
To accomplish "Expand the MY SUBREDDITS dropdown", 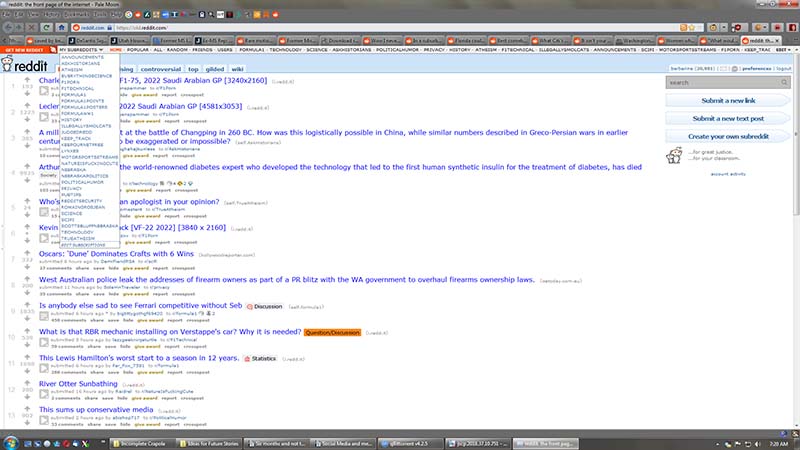I will (x=81, y=50).
